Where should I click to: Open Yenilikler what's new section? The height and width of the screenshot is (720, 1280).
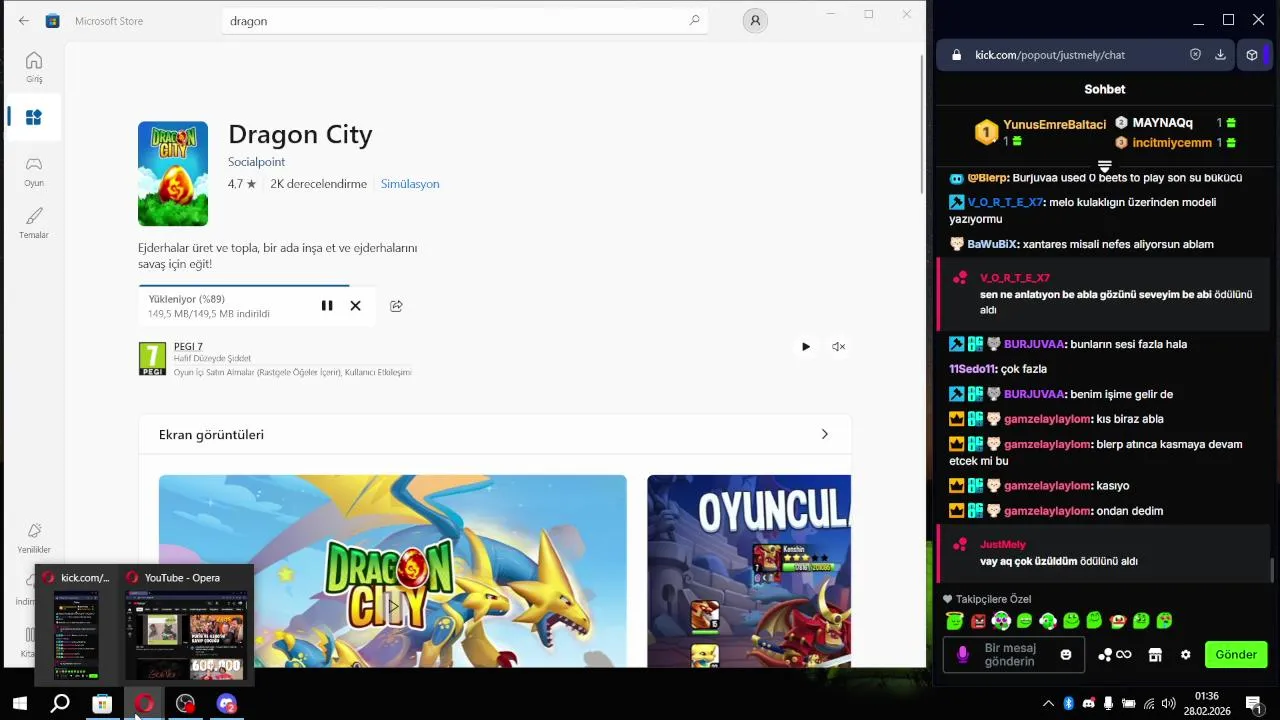34,538
